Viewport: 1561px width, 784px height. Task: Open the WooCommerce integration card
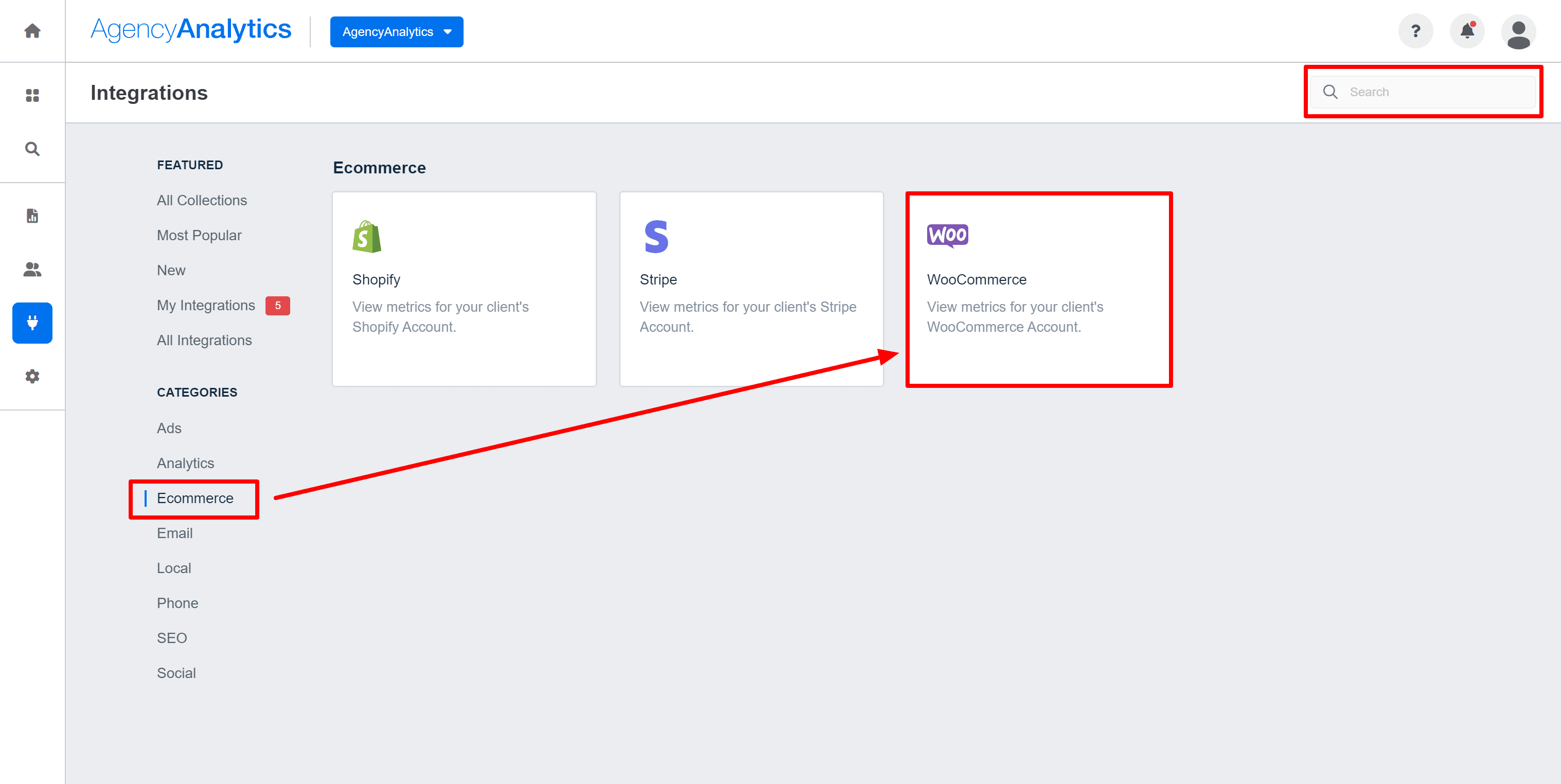point(1039,289)
